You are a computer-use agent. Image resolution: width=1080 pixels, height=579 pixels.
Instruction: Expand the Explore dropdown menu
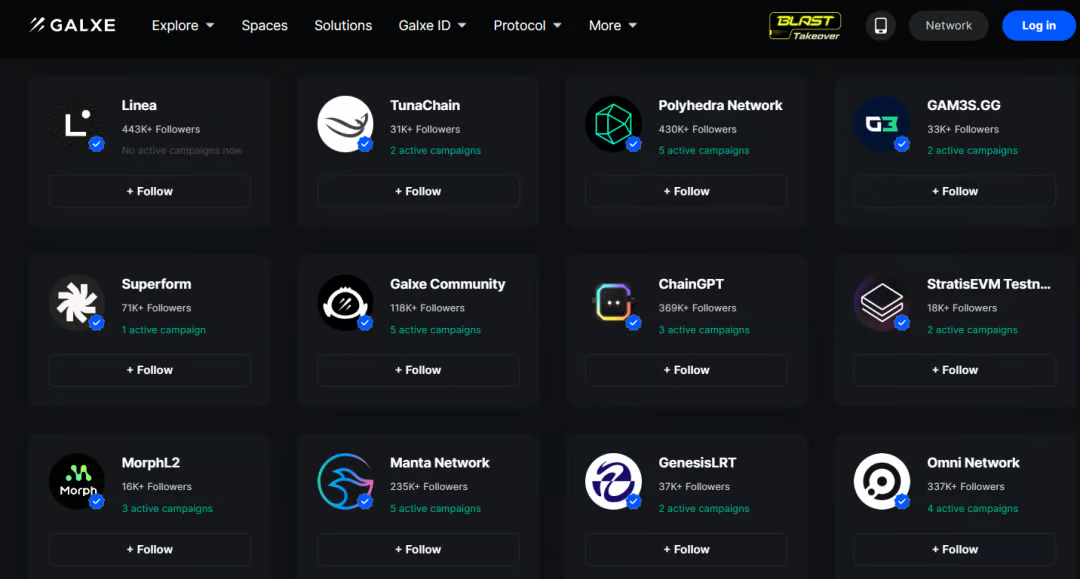click(183, 26)
